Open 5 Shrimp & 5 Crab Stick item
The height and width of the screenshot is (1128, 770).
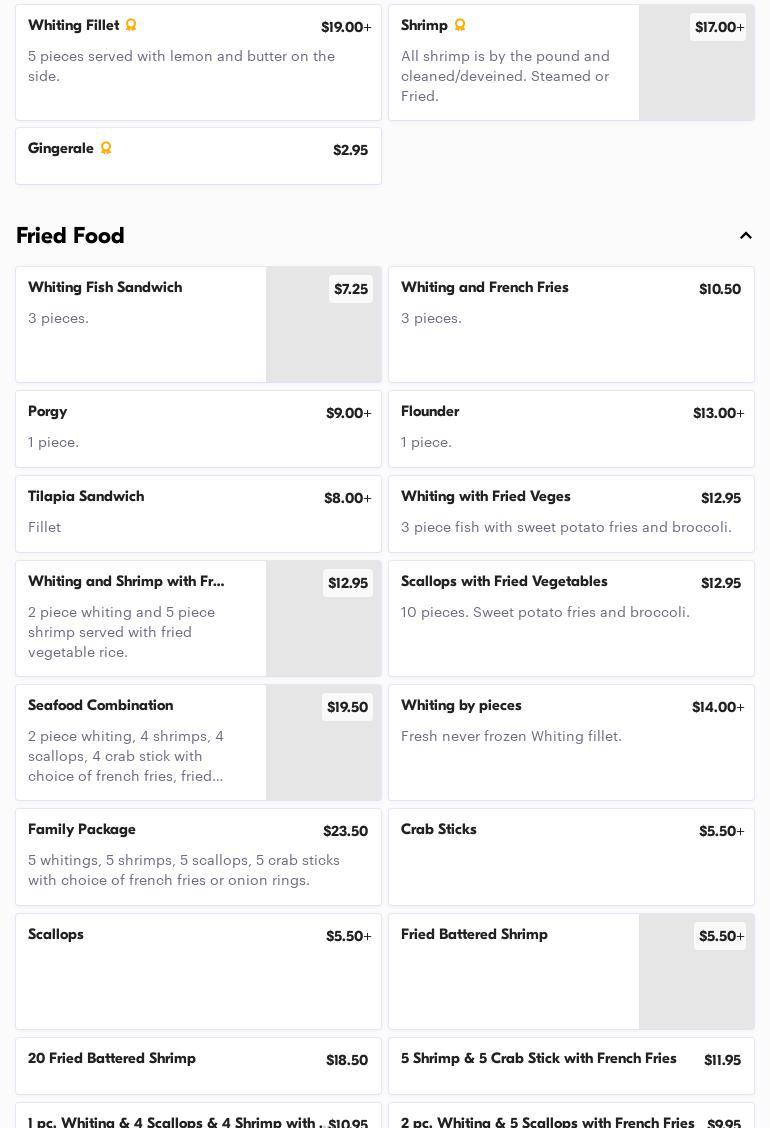pyautogui.click(x=571, y=1065)
